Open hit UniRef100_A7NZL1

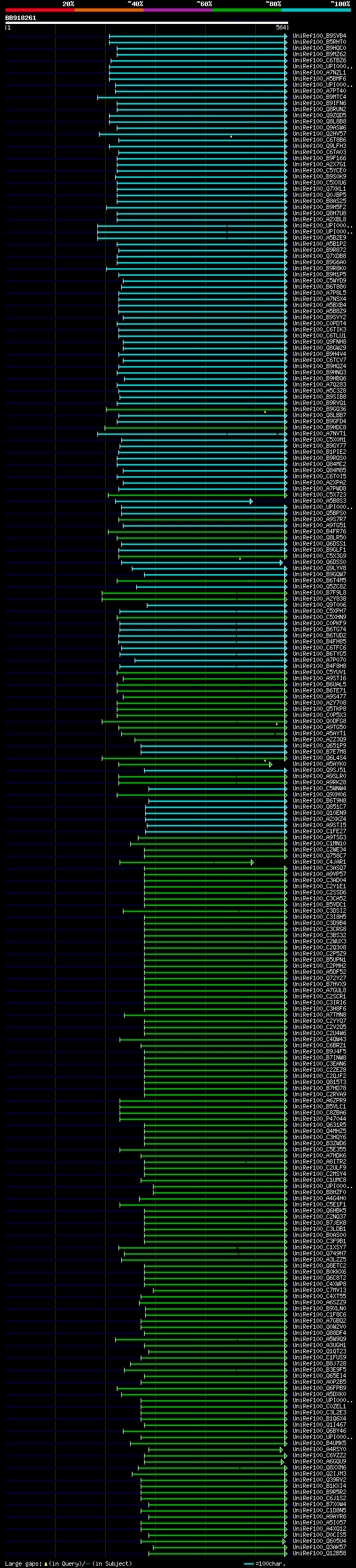coord(319,72)
